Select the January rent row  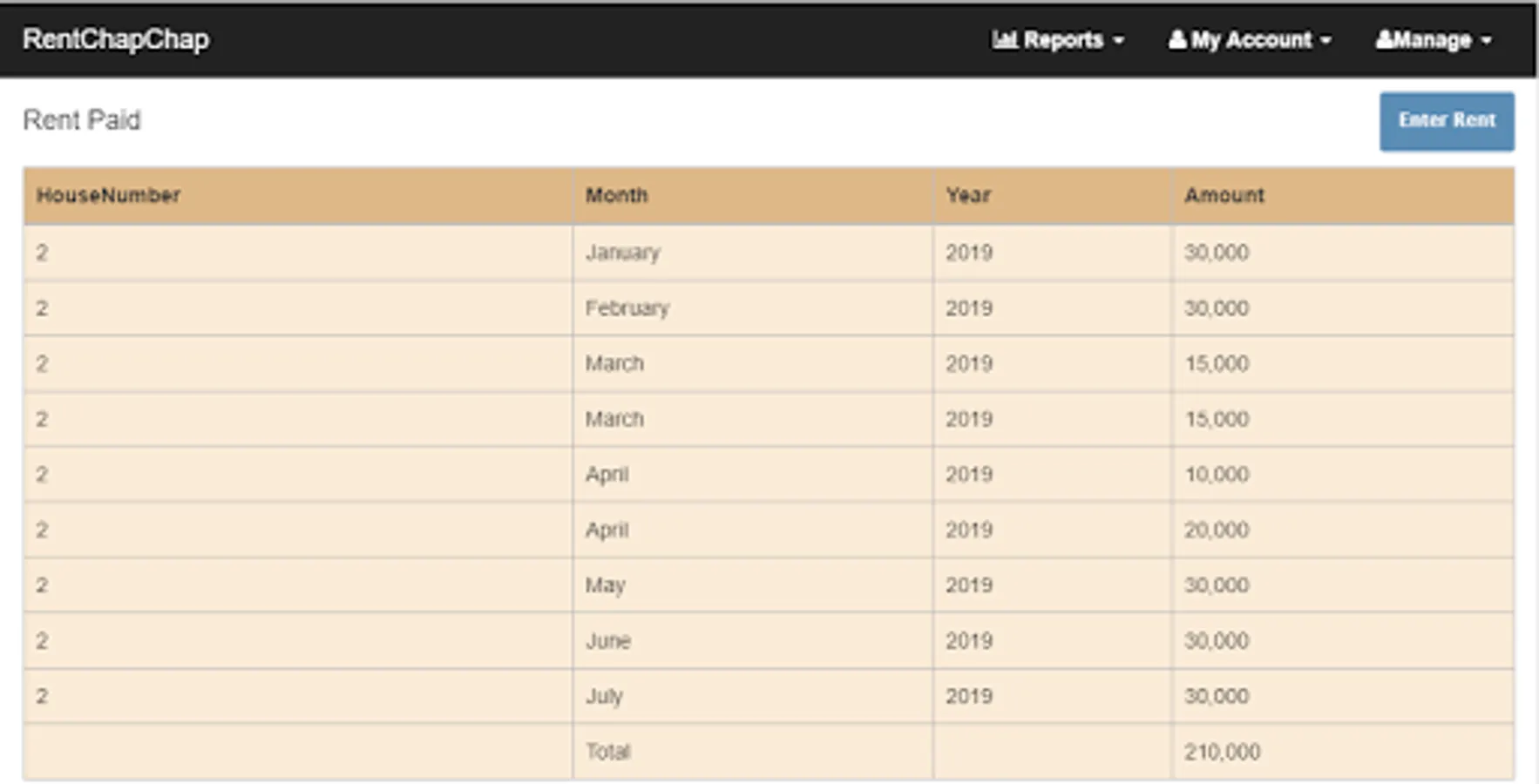(x=622, y=253)
